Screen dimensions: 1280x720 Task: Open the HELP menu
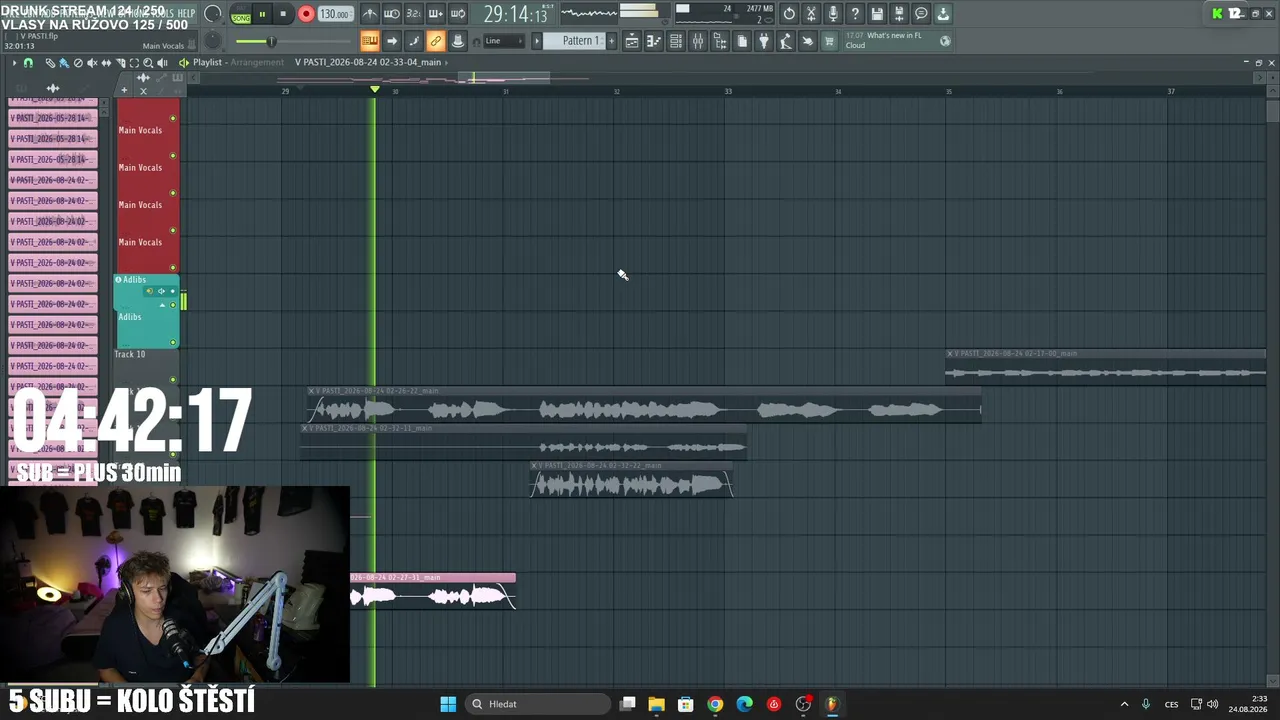click(x=186, y=13)
